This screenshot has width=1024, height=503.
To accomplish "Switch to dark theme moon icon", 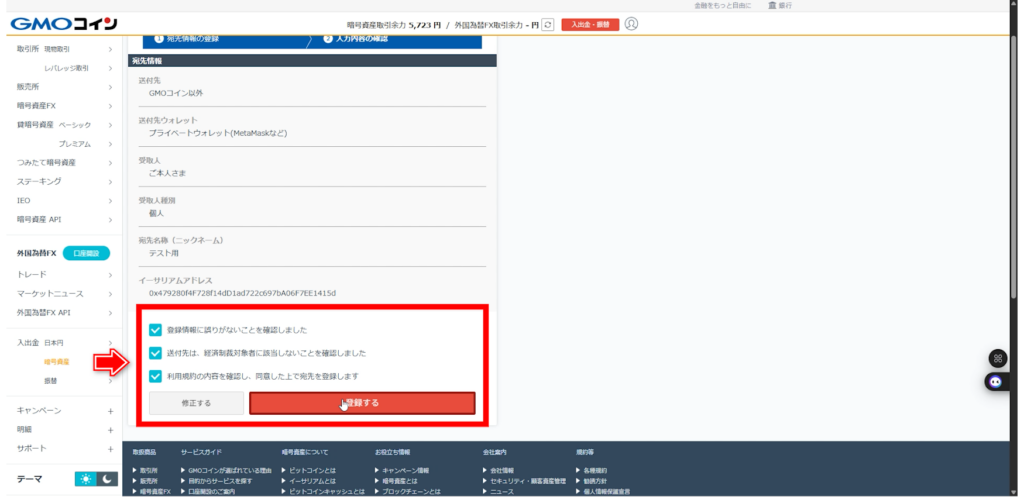I will click(108, 479).
